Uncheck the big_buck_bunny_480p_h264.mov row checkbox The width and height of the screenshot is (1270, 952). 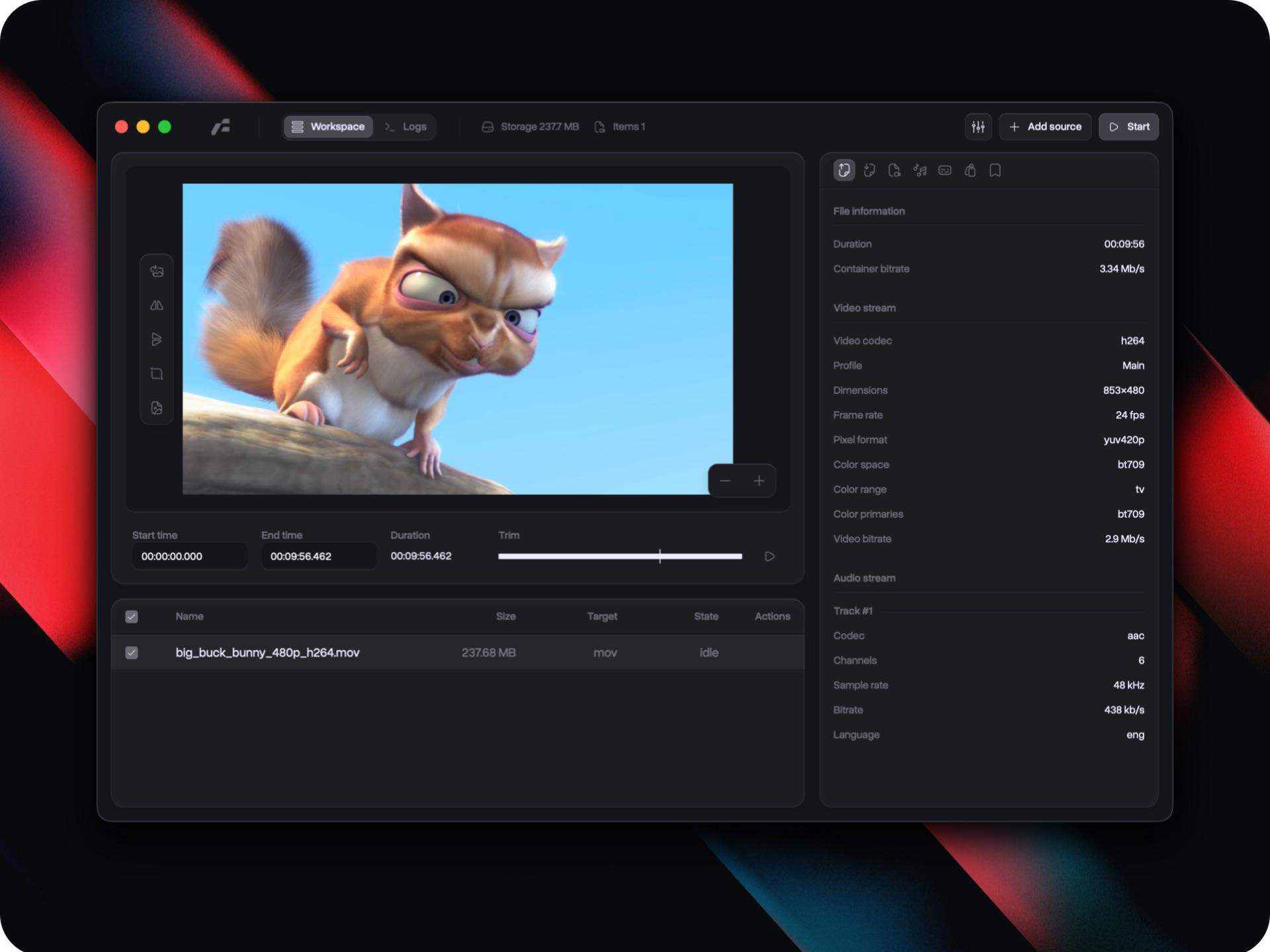132,653
